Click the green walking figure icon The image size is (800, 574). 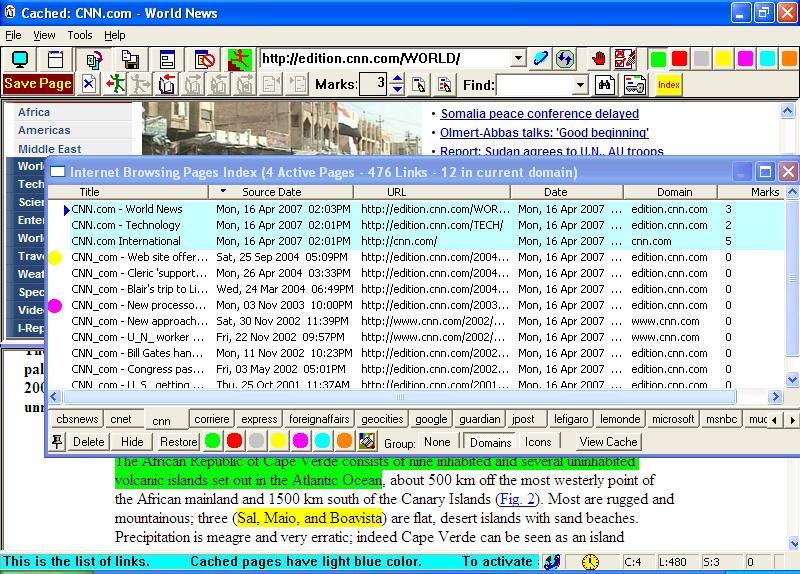pos(117,85)
